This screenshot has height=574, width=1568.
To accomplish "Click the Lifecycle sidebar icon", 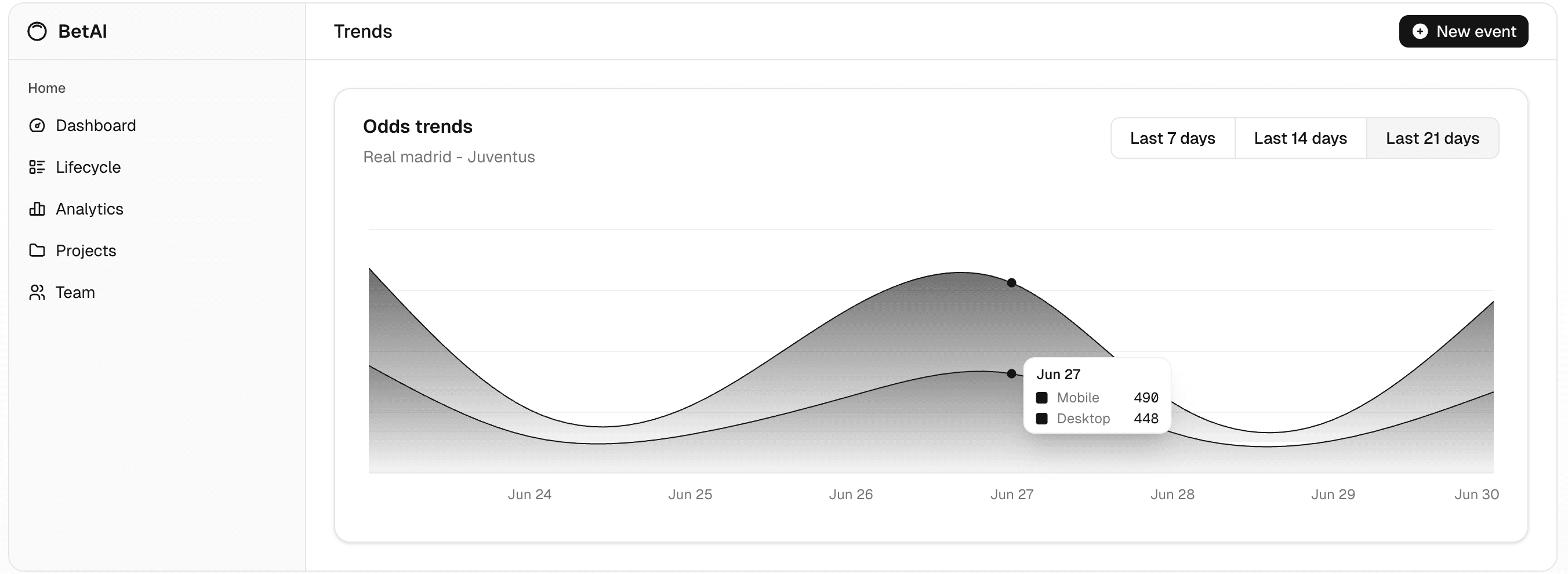I will [37, 167].
